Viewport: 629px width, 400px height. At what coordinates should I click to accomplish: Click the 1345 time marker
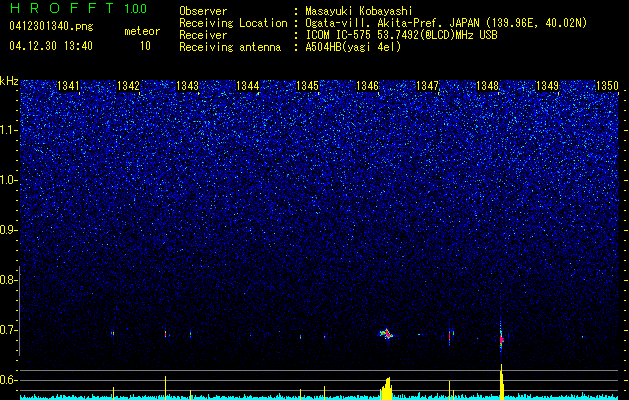point(307,86)
